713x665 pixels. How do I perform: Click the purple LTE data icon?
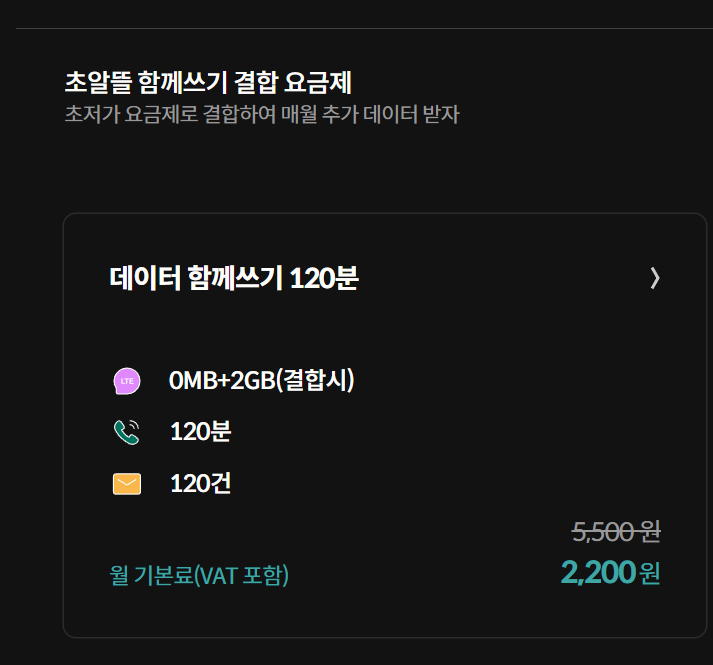[127, 381]
